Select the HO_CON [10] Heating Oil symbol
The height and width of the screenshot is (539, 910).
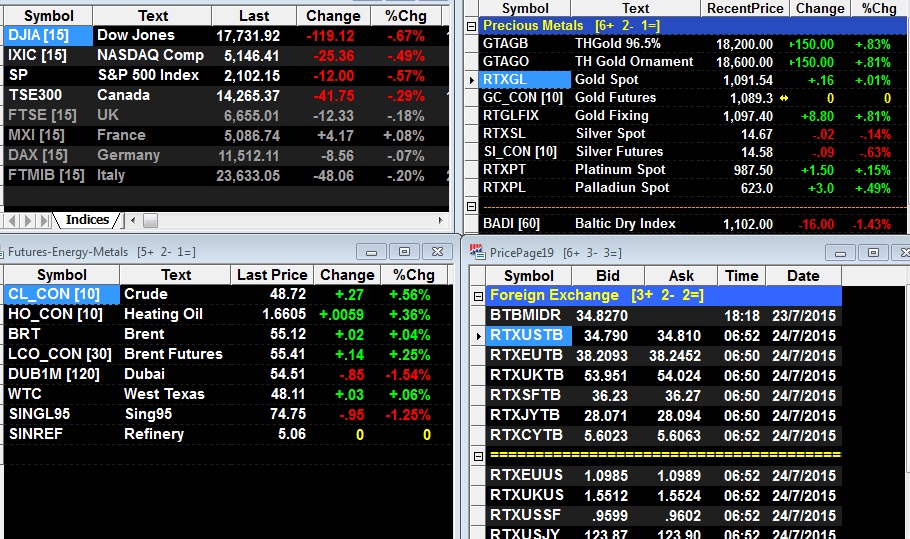coord(62,314)
